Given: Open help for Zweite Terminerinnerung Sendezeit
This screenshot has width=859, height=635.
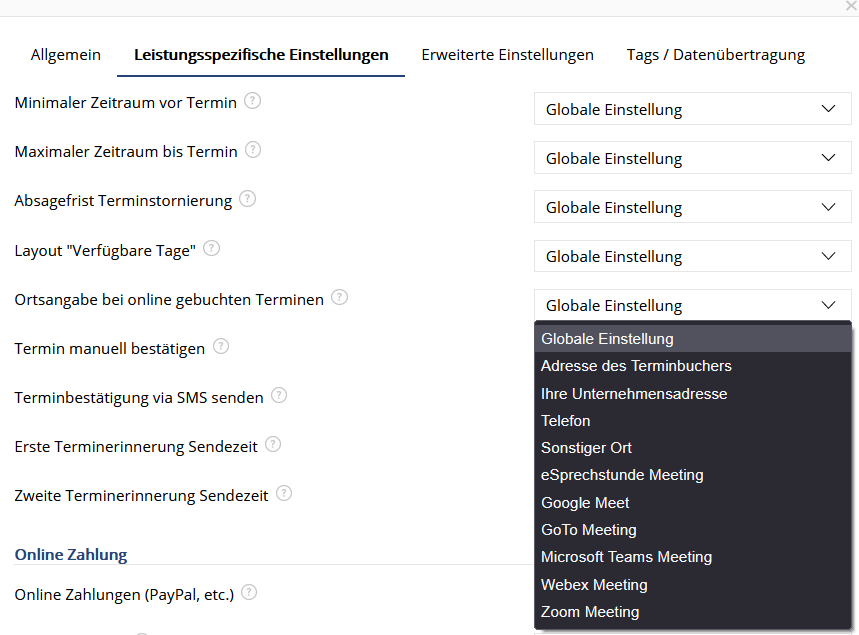Looking at the screenshot, I should [x=284, y=493].
